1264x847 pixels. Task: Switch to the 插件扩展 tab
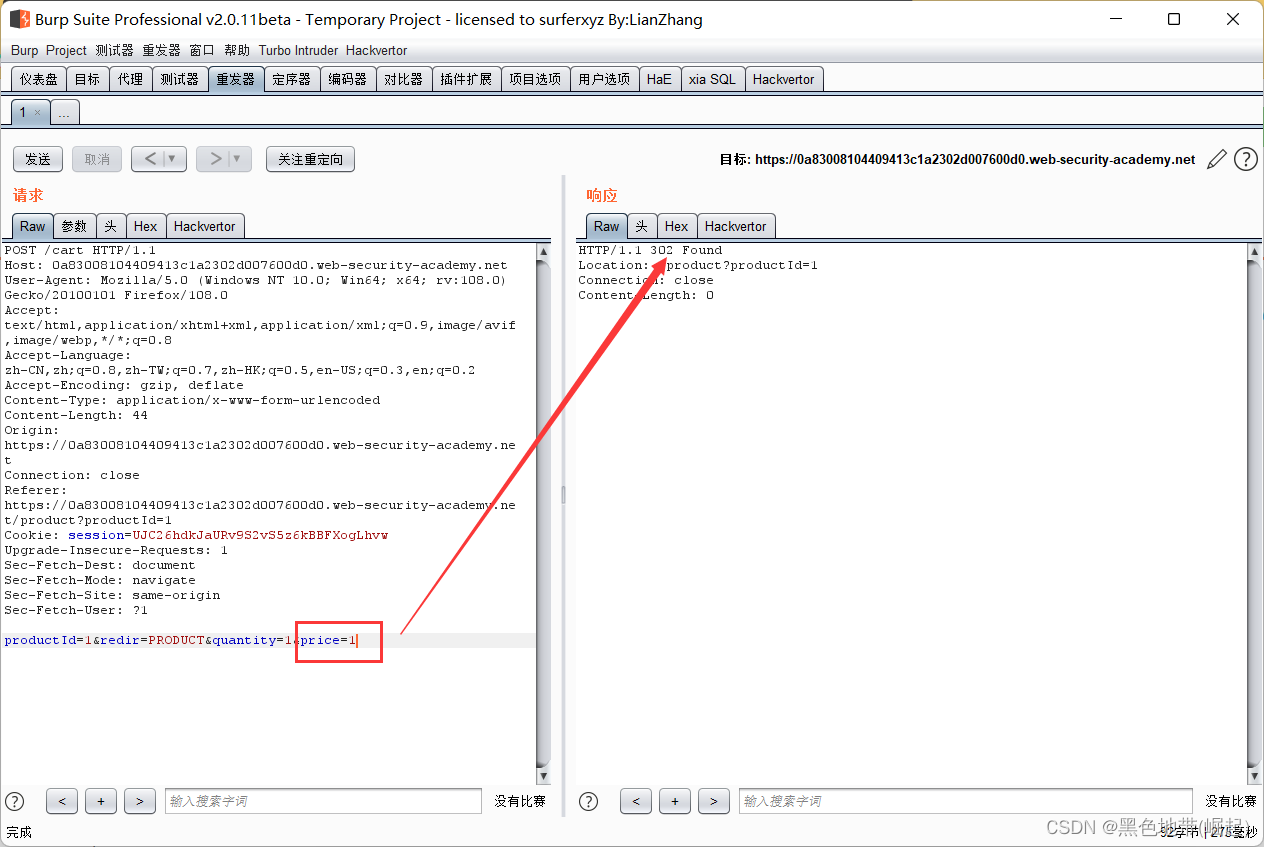[466, 79]
